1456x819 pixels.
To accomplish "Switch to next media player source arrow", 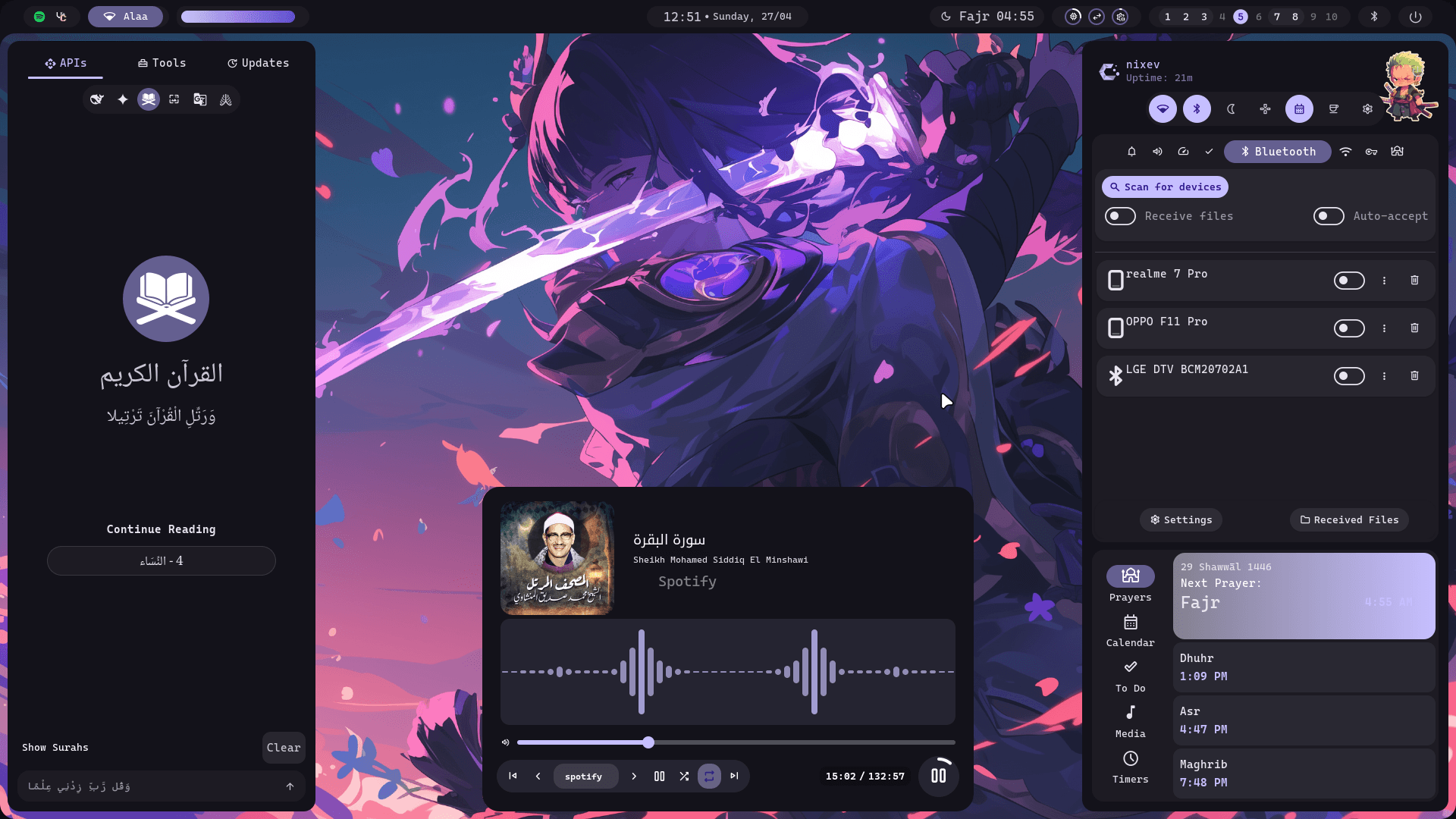I will (634, 776).
